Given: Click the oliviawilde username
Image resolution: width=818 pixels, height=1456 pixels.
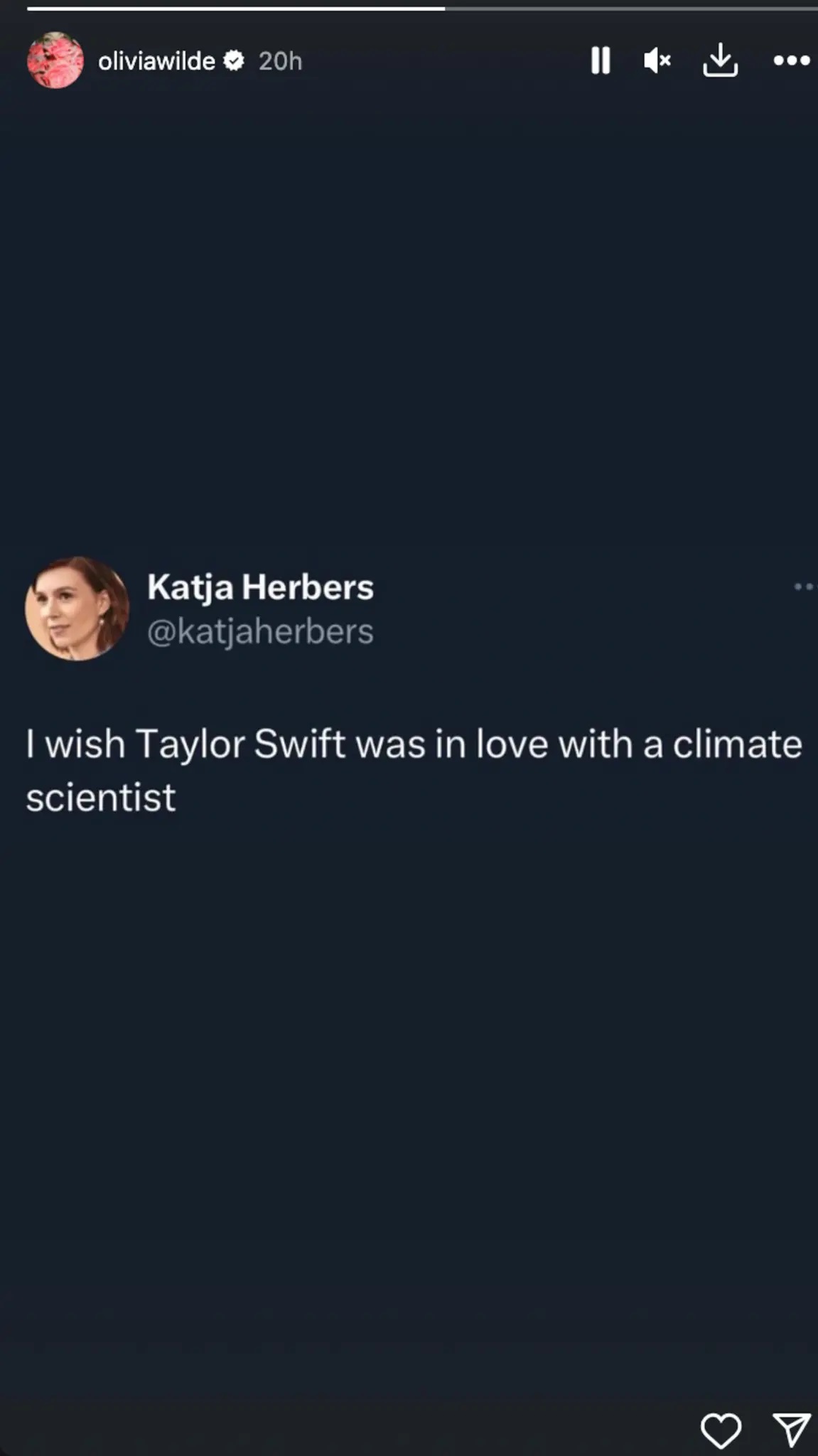Looking at the screenshot, I should click(156, 62).
